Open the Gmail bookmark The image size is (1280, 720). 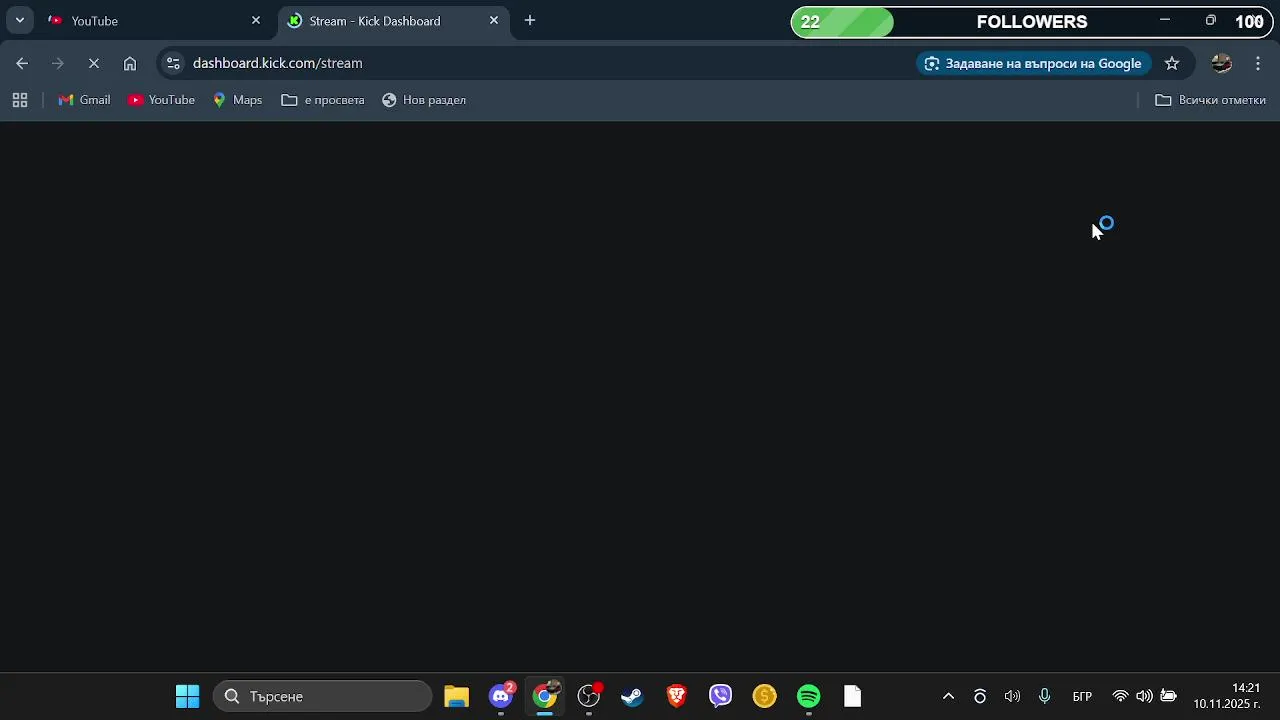coord(84,100)
